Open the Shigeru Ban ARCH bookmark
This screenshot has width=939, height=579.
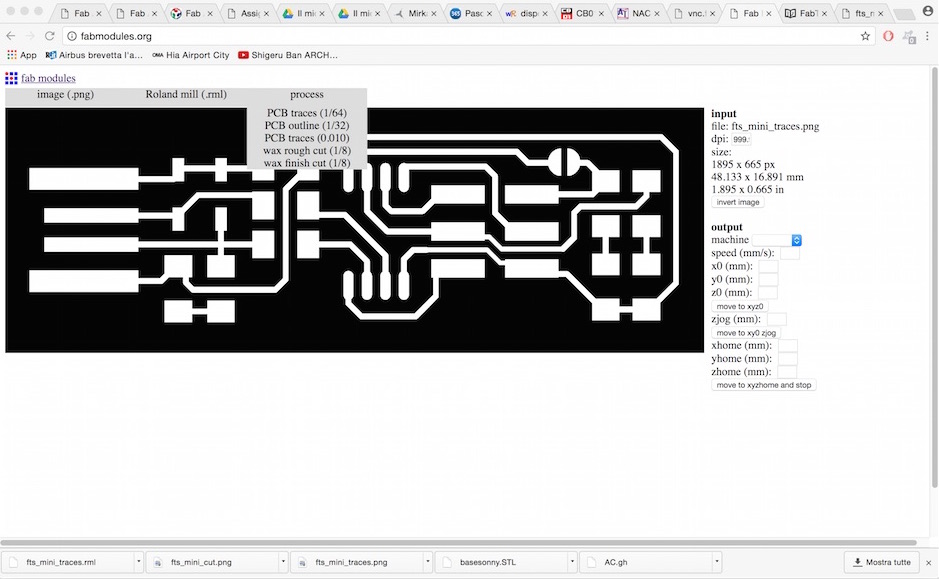click(x=288, y=55)
